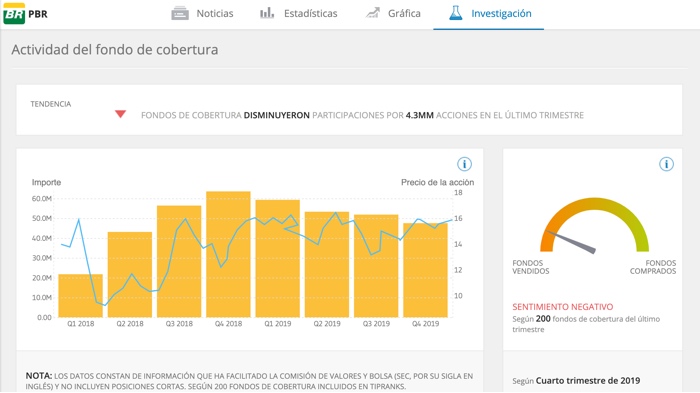This screenshot has height=393, width=700.
Task: Click the Importe axis label
Action: point(46,182)
